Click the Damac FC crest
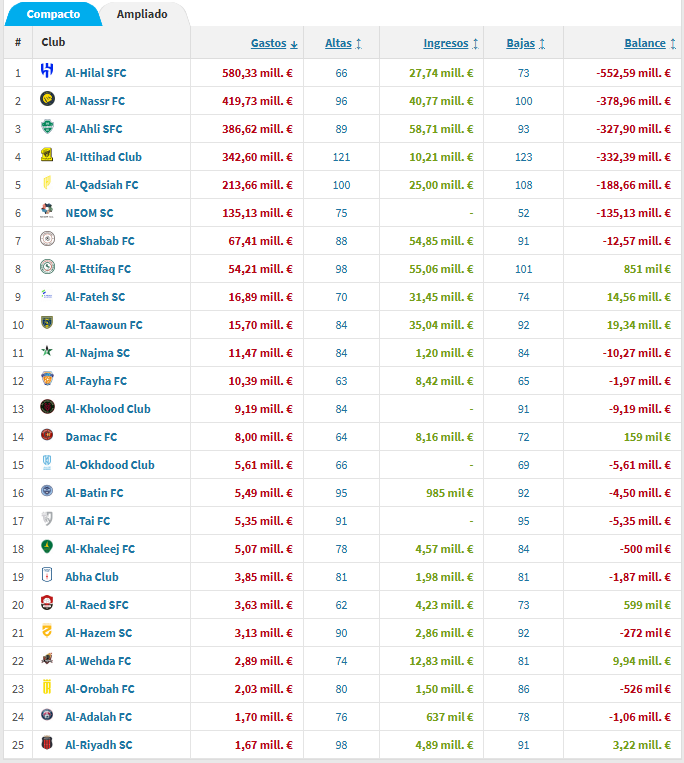This screenshot has height=763, width=684. pyautogui.click(x=47, y=435)
